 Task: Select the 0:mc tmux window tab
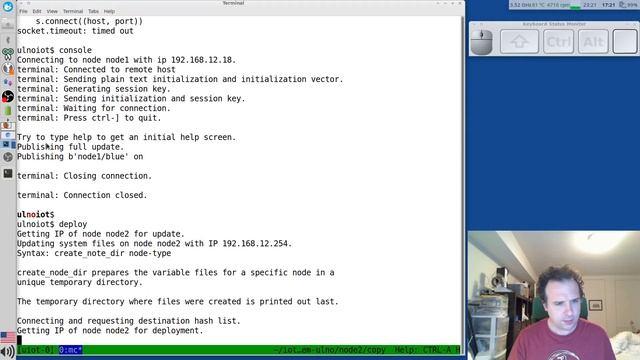coord(71,350)
